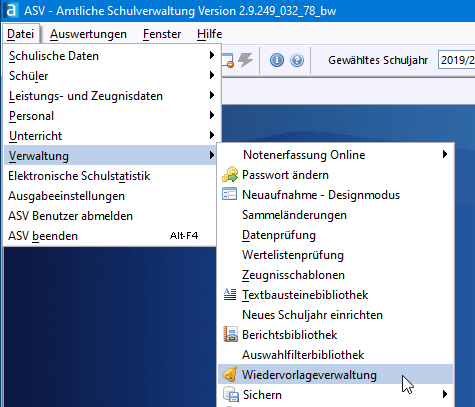Click the Sichern database save icon
The image size is (475, 407).
point(231,394)
